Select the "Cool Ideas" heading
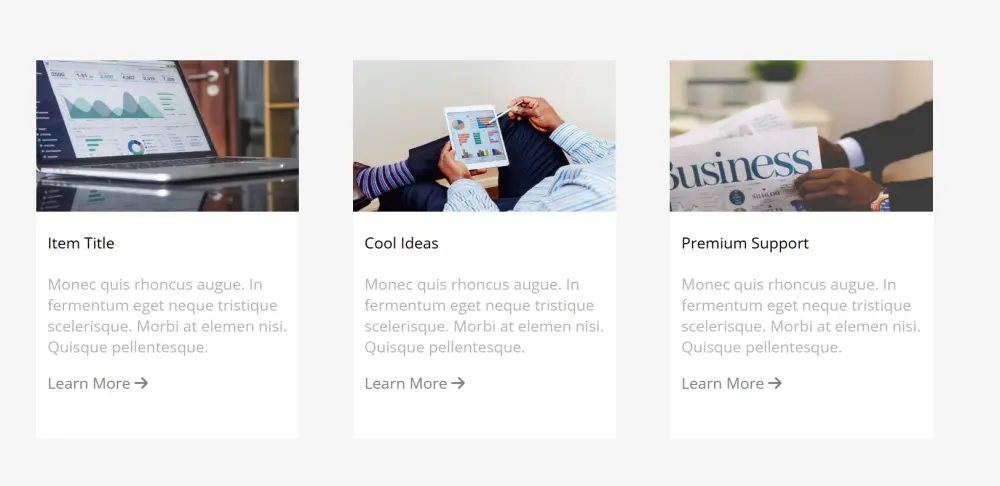This screenshot has height=486, width=1000. [x=401, y=243]
